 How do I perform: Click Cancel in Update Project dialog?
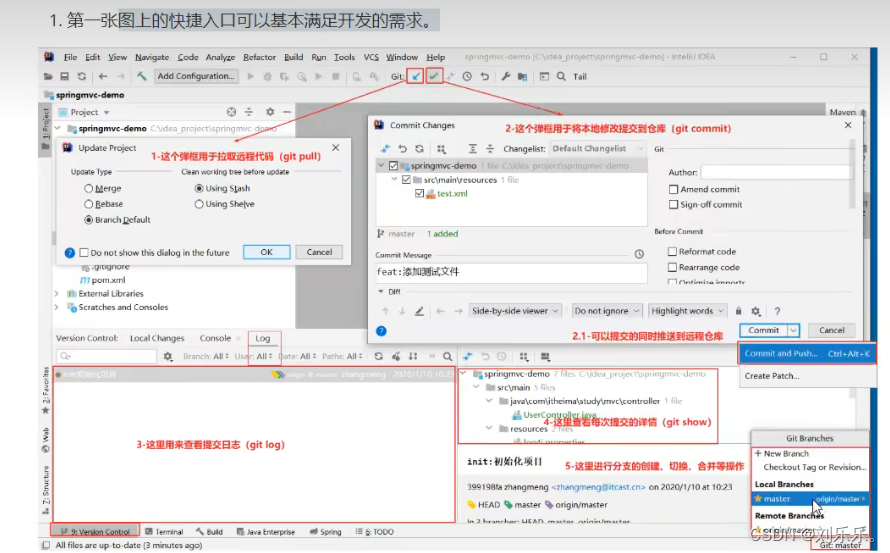coord(319,252)
